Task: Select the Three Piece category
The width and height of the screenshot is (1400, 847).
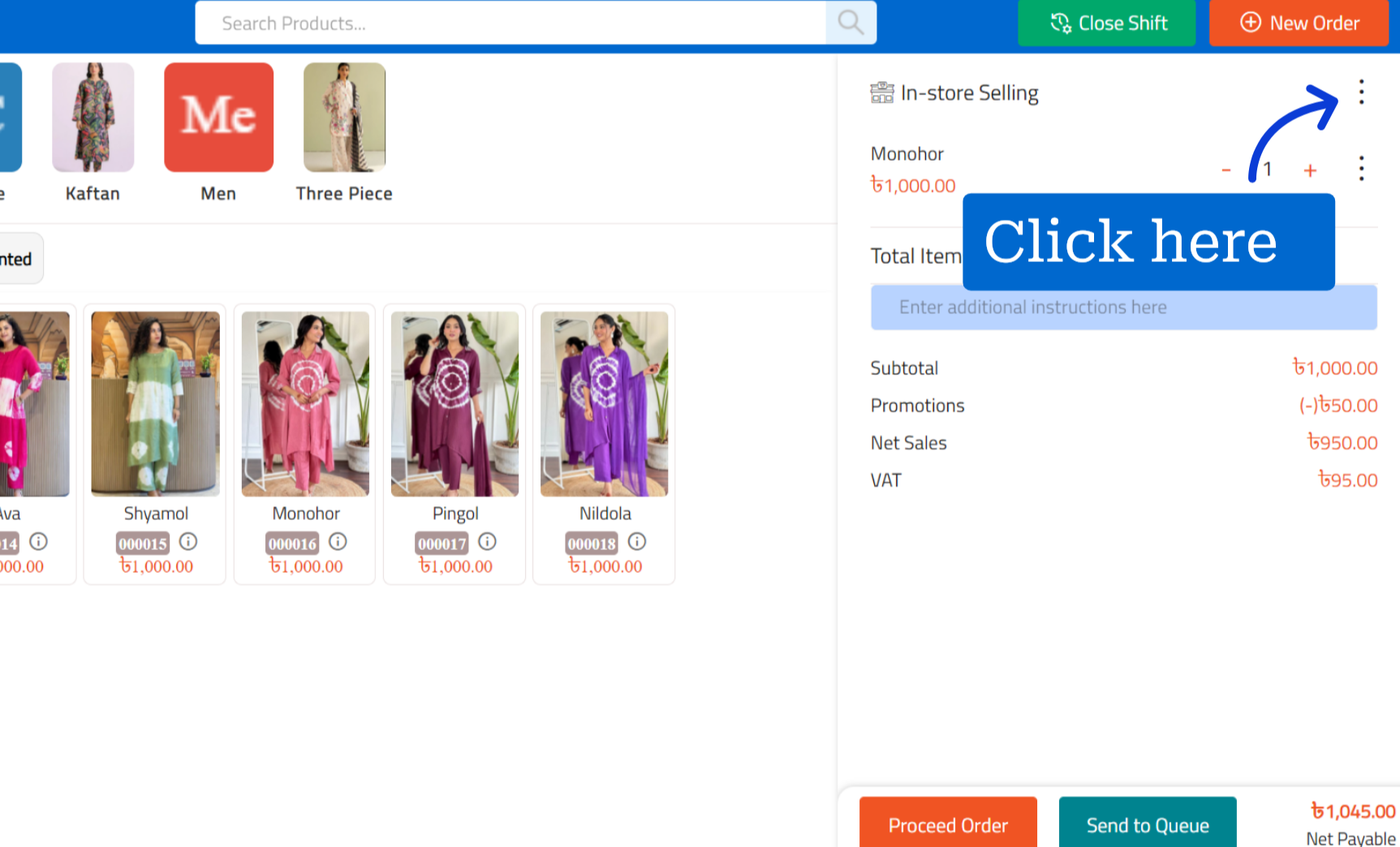Action: pyautogui.click(x=344, y=133)
